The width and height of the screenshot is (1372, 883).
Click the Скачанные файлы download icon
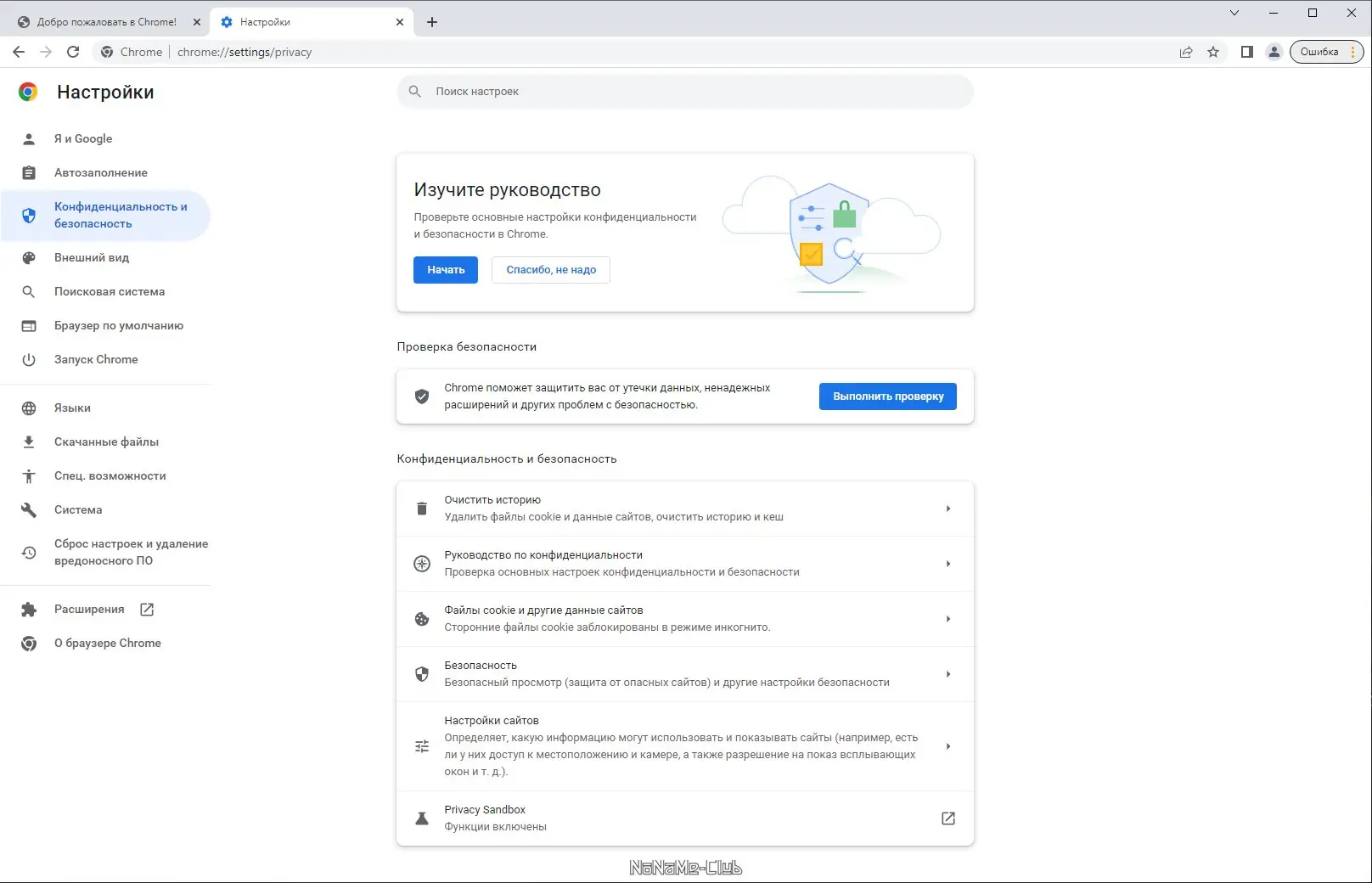pos(29,441)
